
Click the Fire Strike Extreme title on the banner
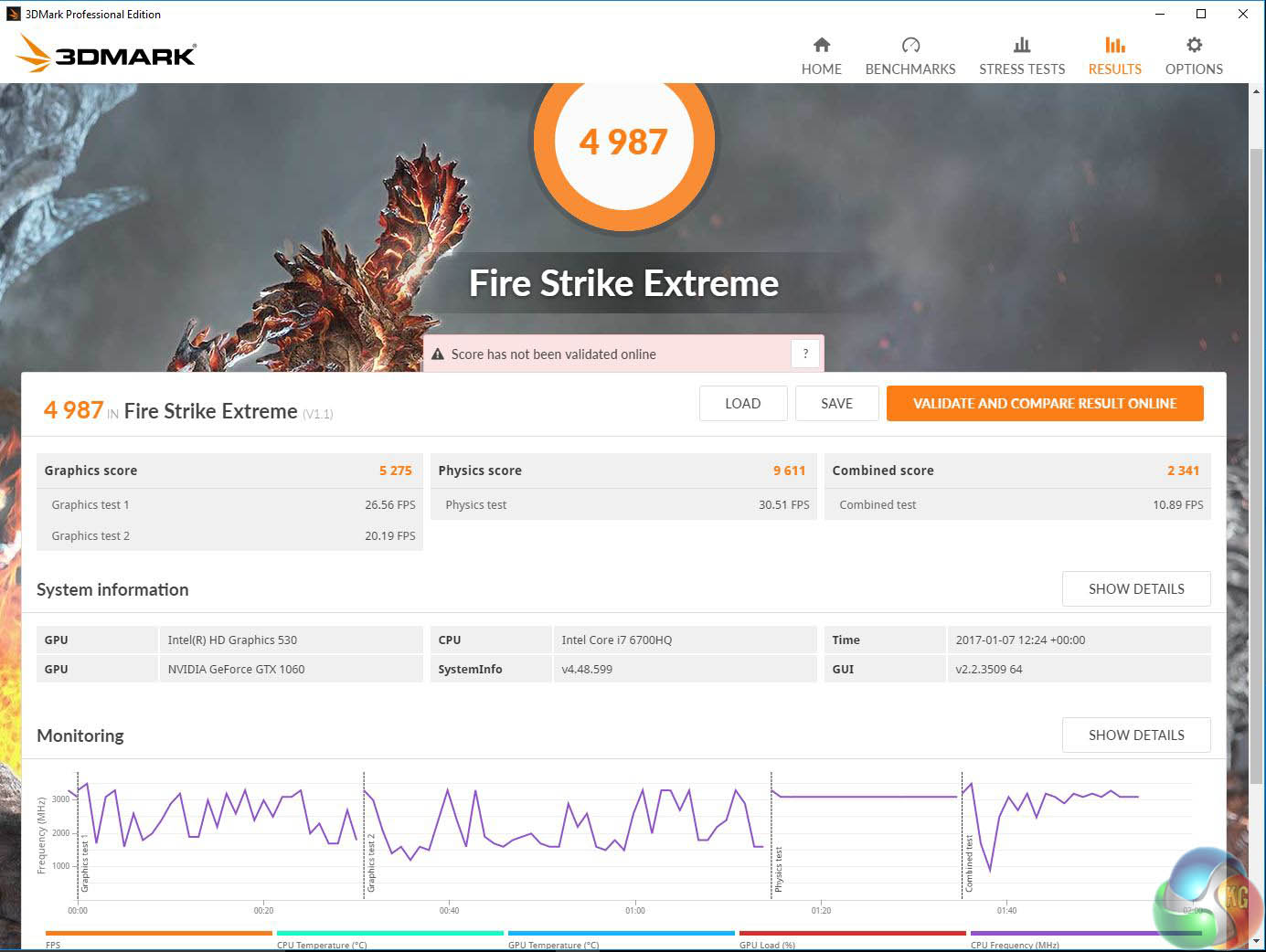(623, 283)
